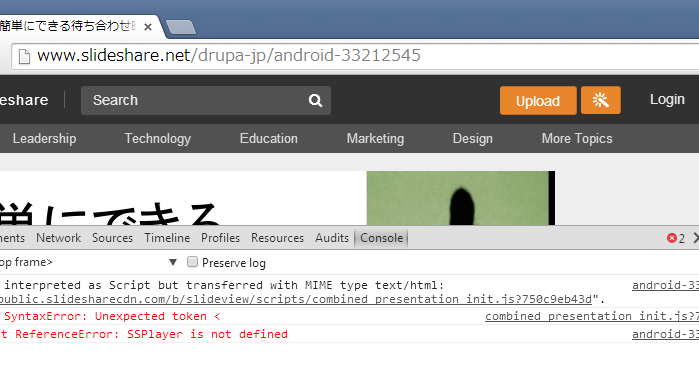Switch to DevTools Profiles tab

point(221,238)
